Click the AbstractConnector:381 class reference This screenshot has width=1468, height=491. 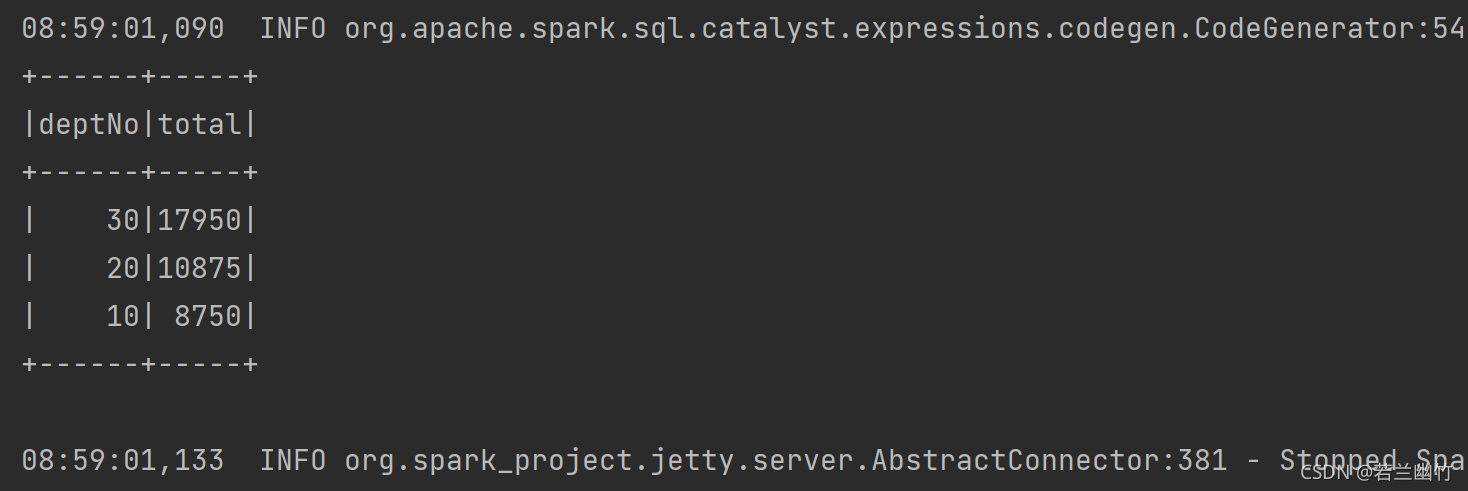pos(1049,460)
